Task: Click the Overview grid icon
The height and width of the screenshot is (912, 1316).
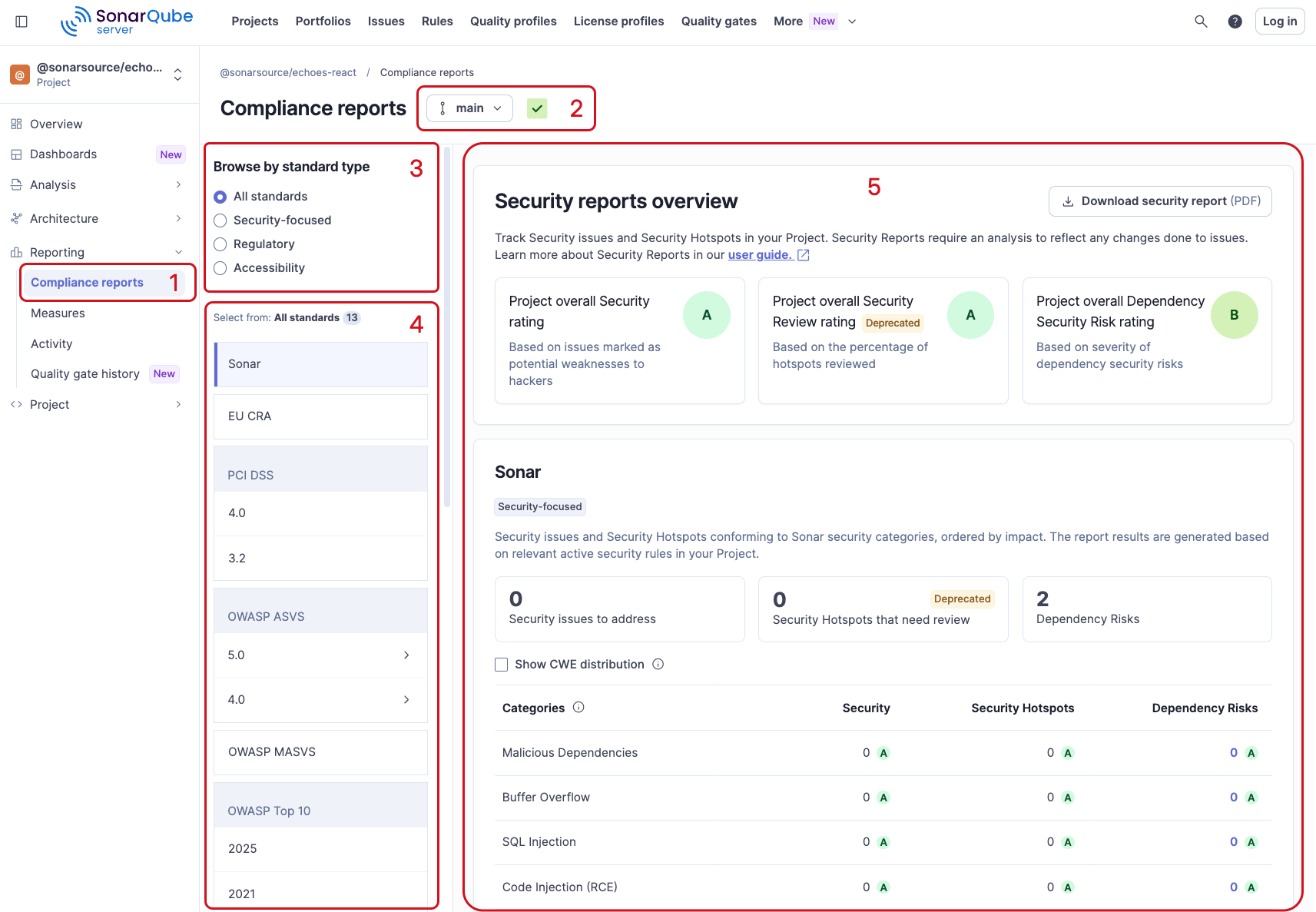Action: [x=16, y=124]
